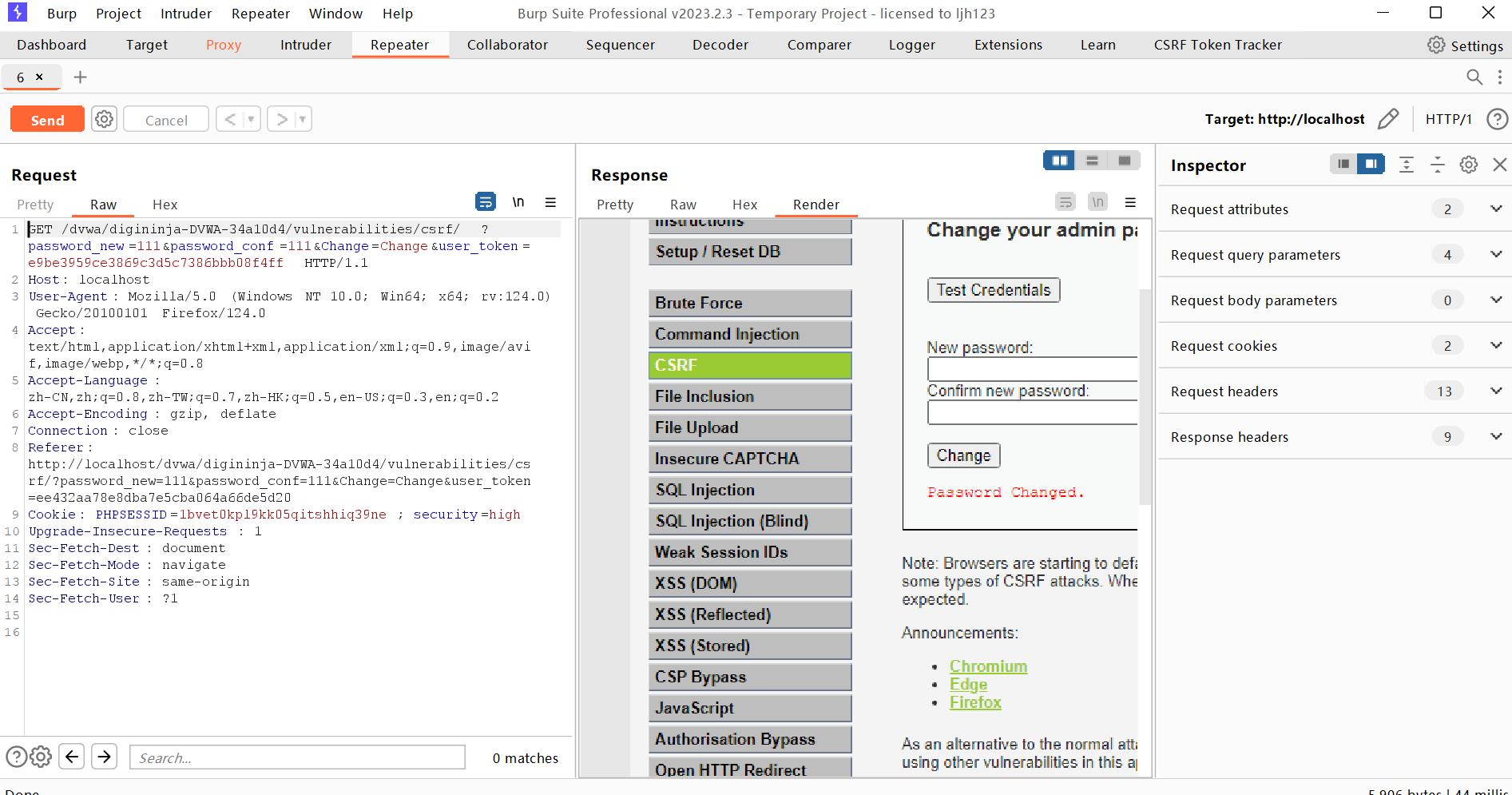Select side-by-side layout view

click(1059, 161)
